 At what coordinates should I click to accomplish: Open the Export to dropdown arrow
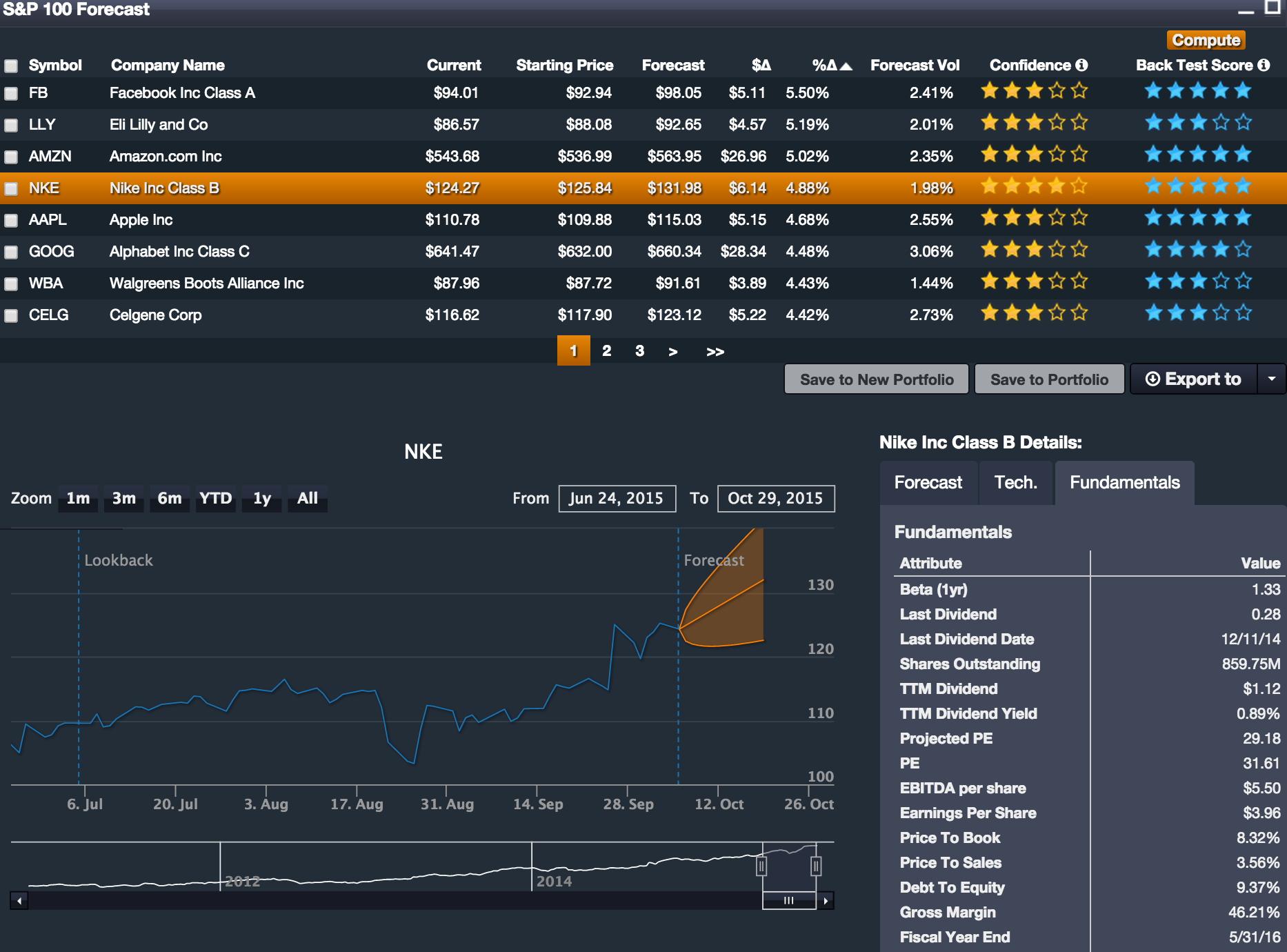coord(1272,379)
